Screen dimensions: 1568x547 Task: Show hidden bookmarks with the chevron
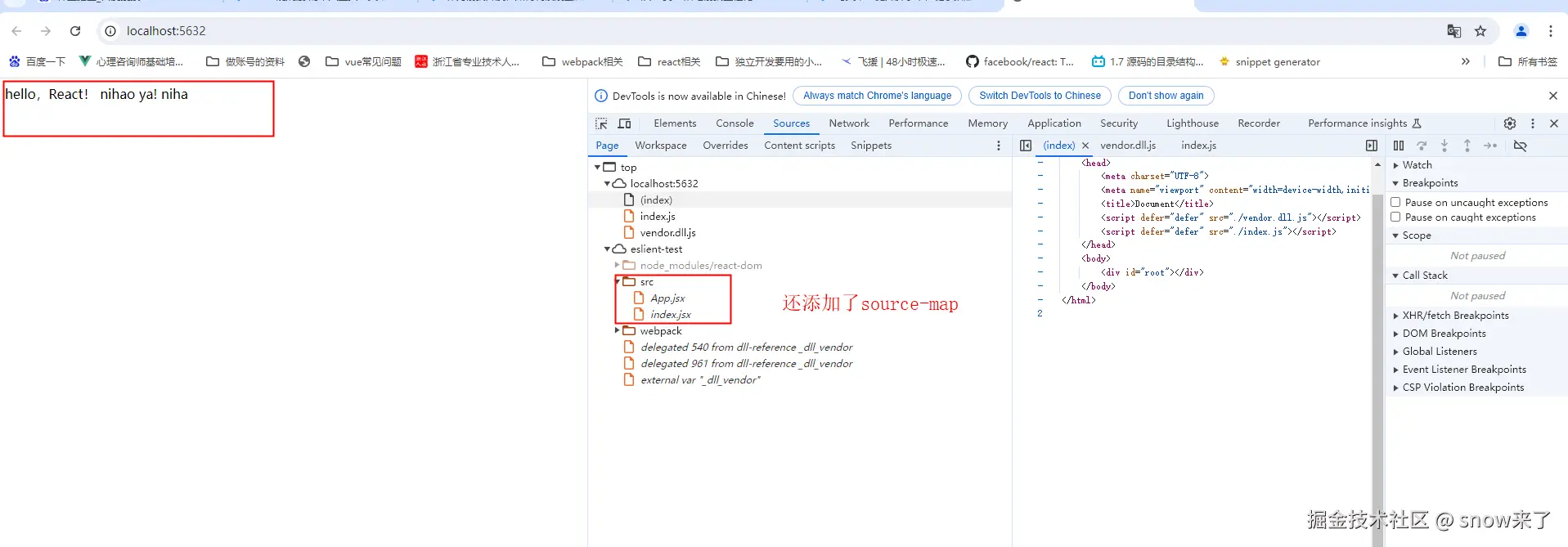tap(1466, 61)
